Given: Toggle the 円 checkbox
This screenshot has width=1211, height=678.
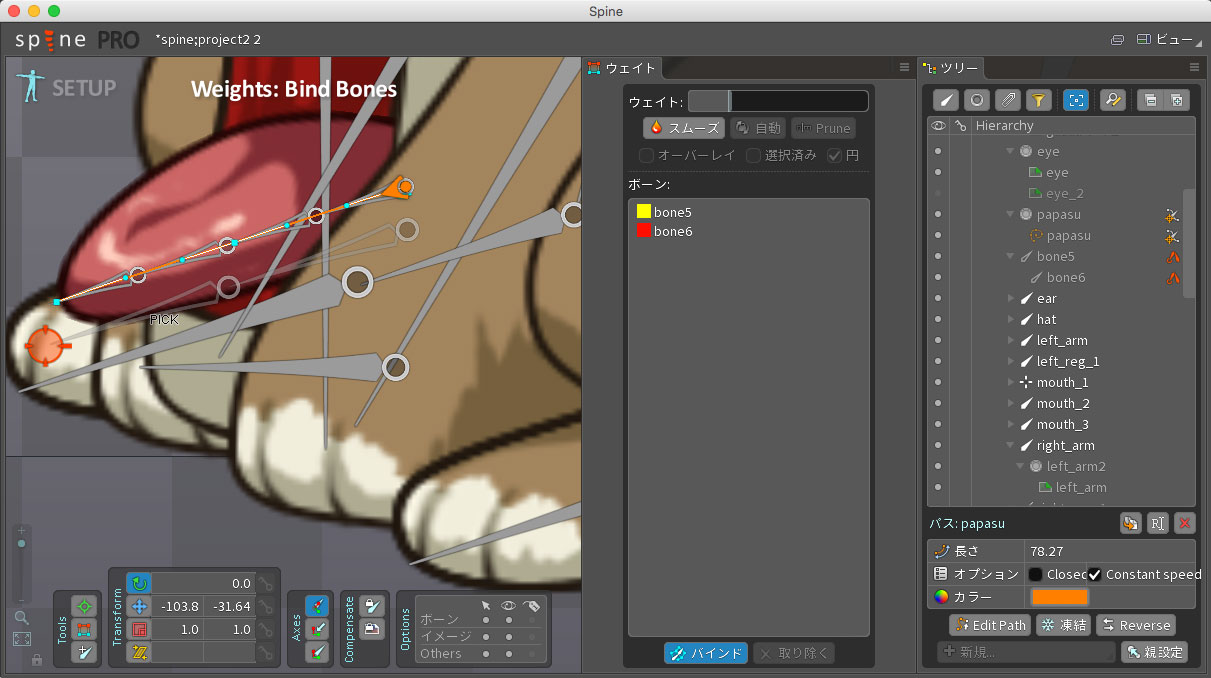Looking at the screenshot, I should 834,155.
